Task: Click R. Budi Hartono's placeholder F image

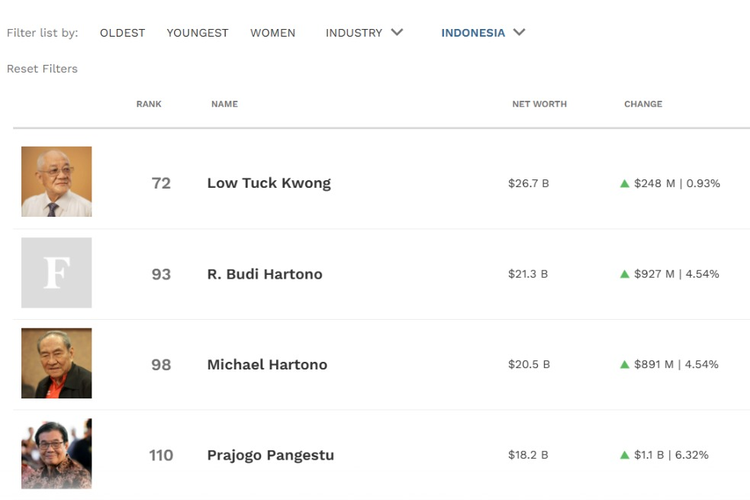Action: [56, 273]
